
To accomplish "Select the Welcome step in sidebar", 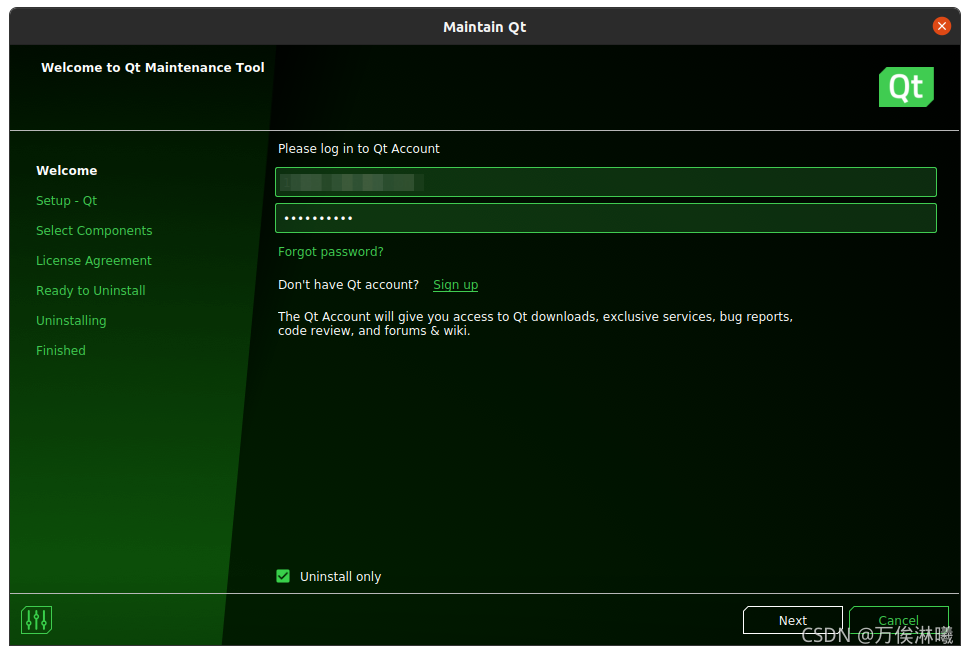I will 67,171.
